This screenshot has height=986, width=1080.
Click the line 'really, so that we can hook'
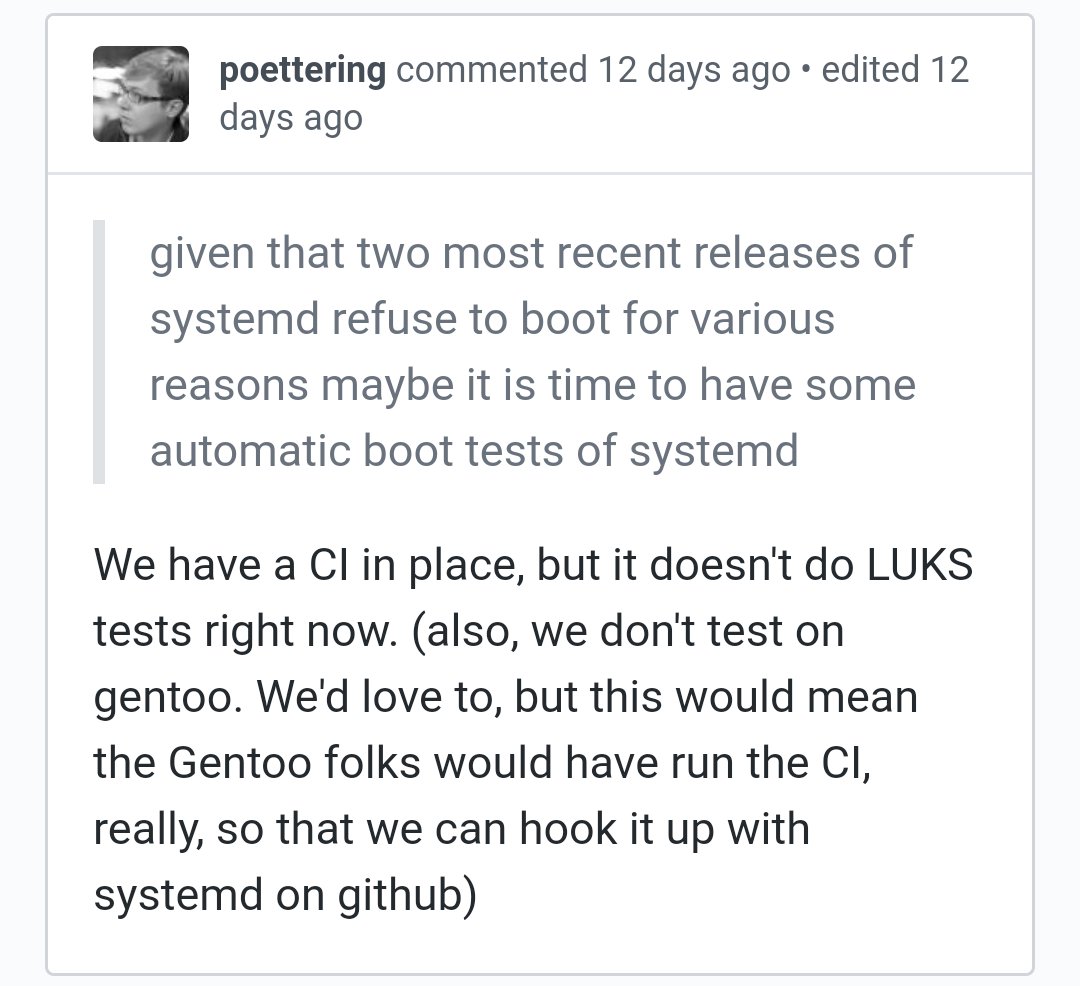pyautogui.click(x=450, y=830)
